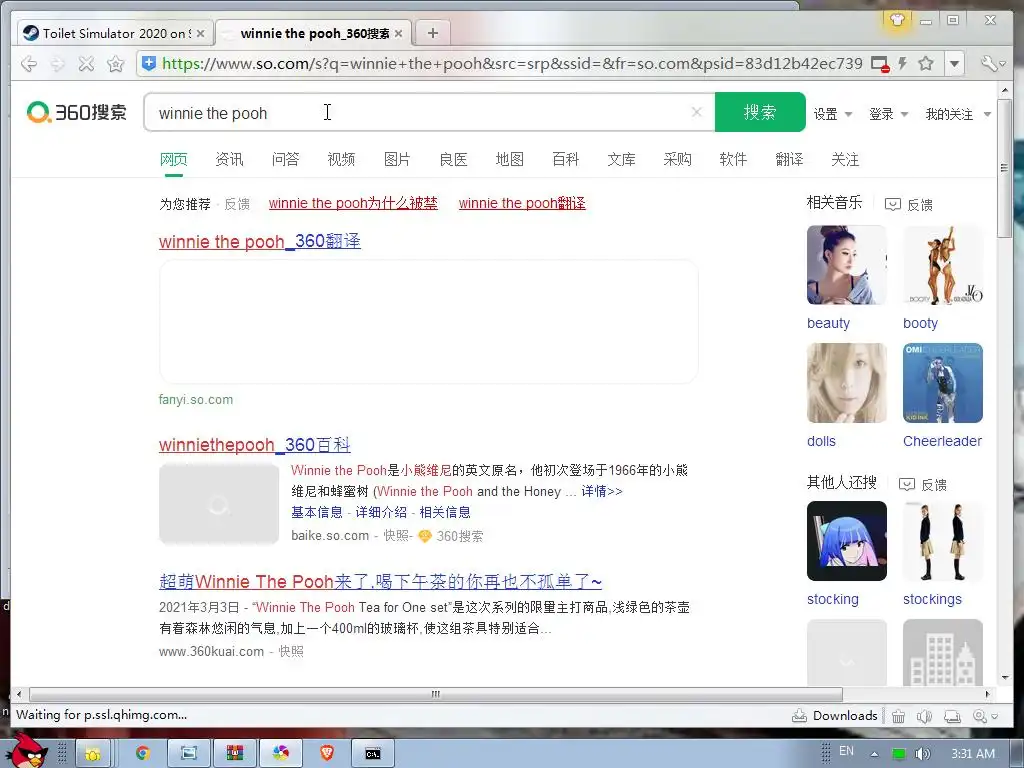The height and width of the screenshot is (768, 1024).
Task: Open zoom magnifier dropdown in status bar
Action: pyautogui.click(x=985, y=716)
